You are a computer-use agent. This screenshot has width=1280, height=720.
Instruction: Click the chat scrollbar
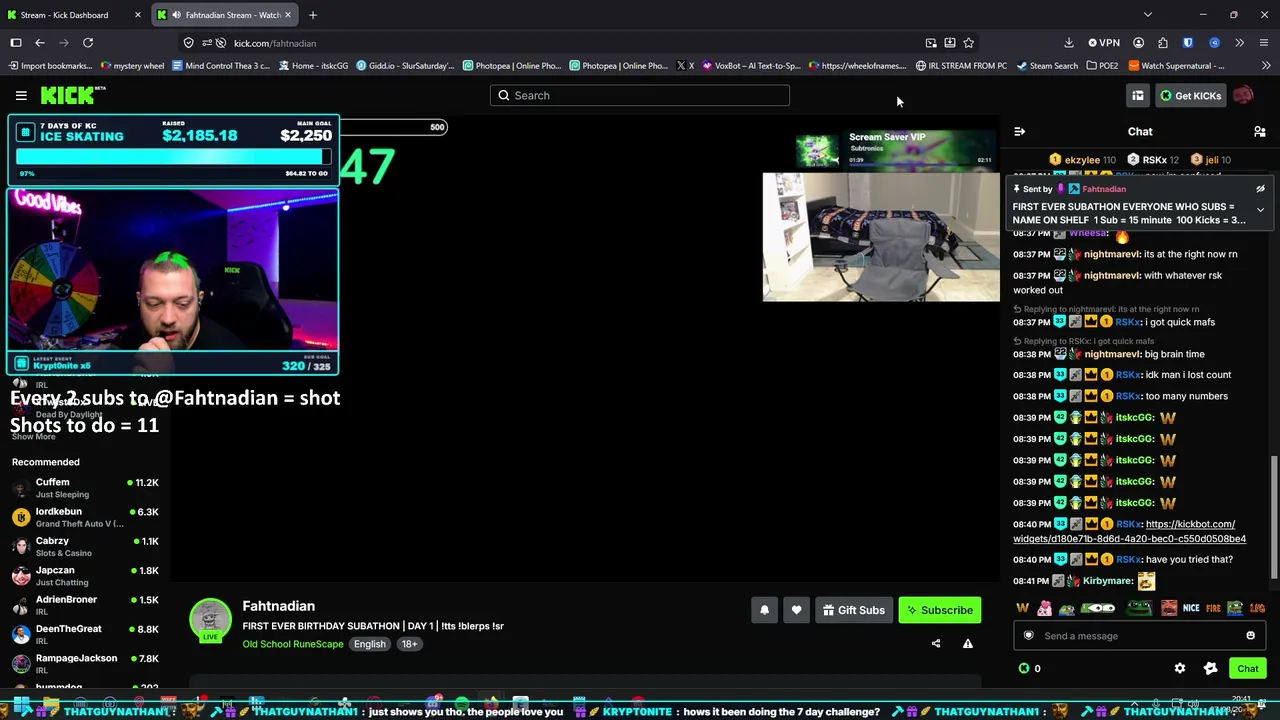[1274, 518]
